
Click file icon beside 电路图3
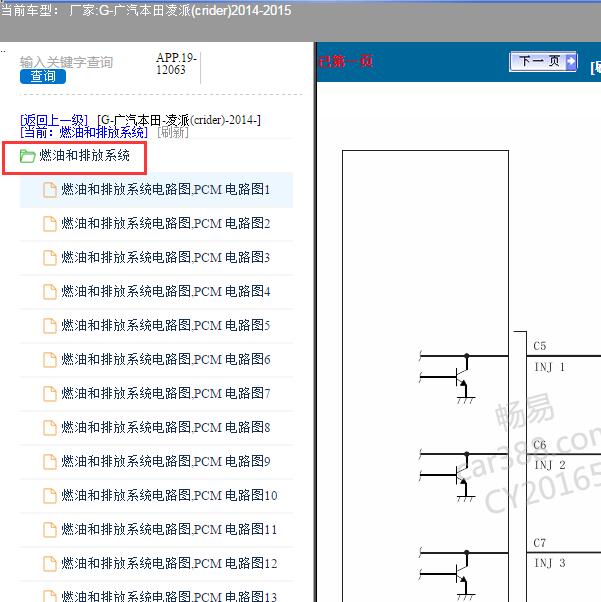[50, 258]
